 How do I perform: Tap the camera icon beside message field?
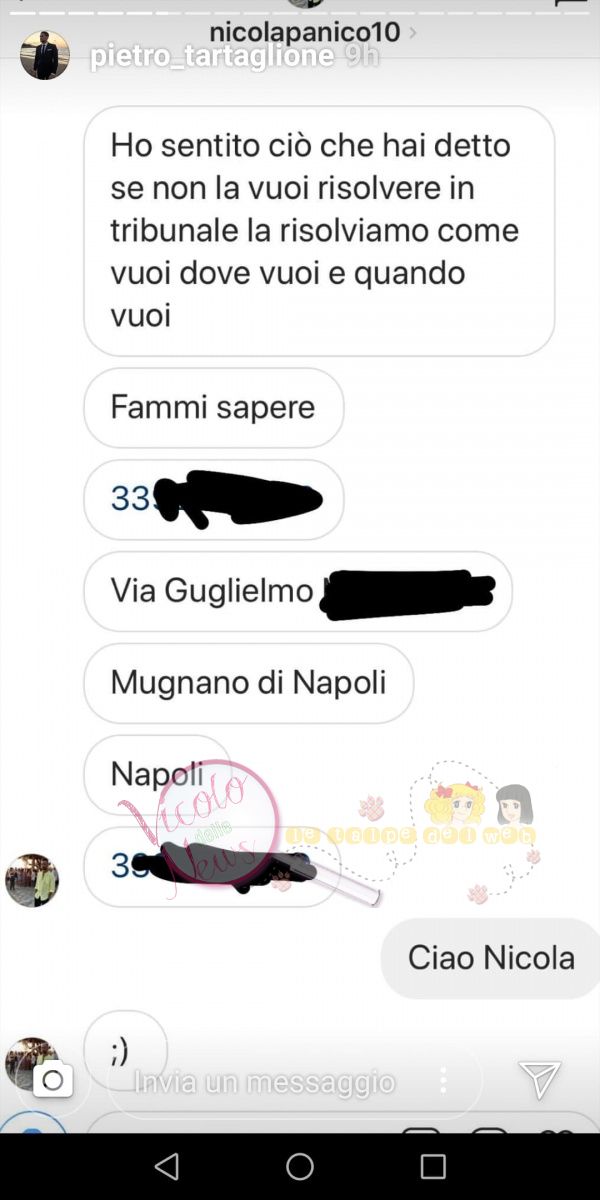point(53,1080)
